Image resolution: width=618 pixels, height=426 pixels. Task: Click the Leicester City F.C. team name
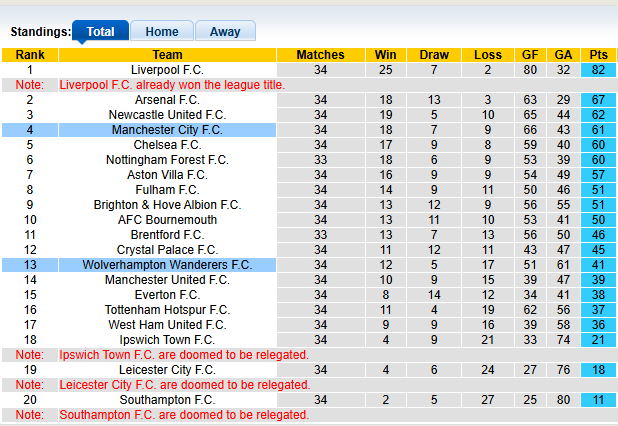(x=167, y=370)
